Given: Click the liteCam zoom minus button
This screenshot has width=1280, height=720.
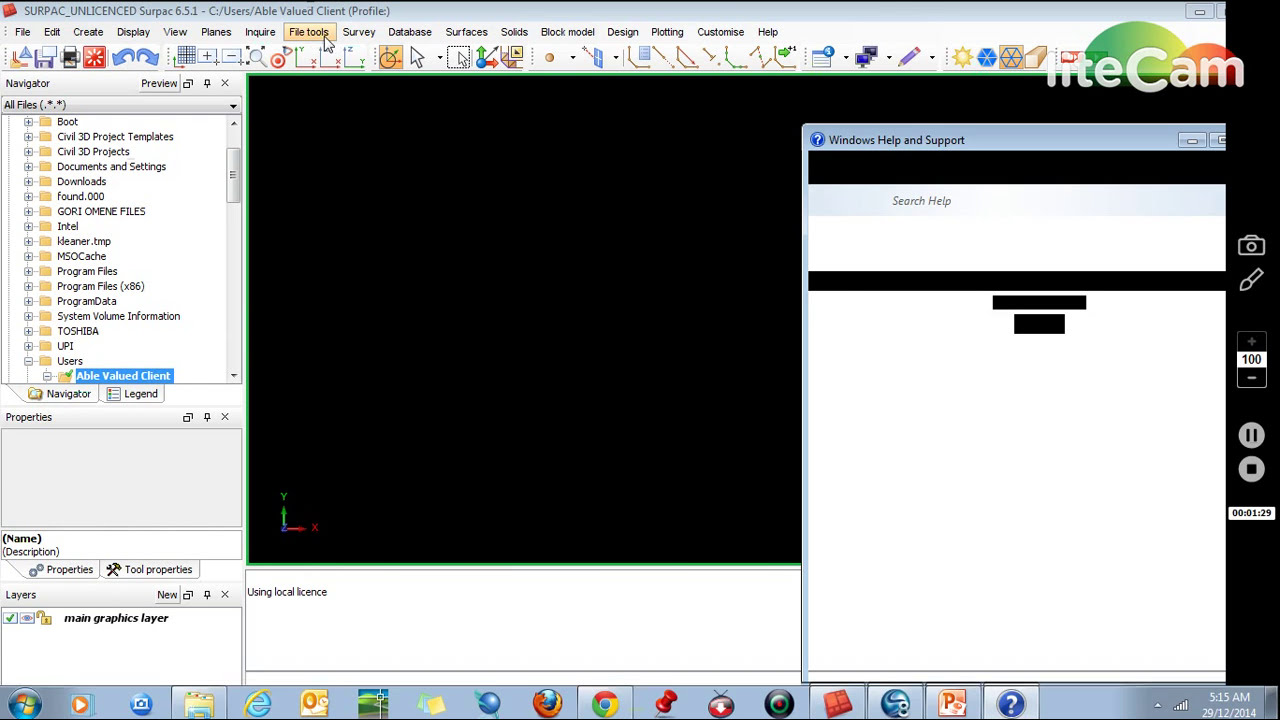Looking at the screenshot, I should [1251, 378].
